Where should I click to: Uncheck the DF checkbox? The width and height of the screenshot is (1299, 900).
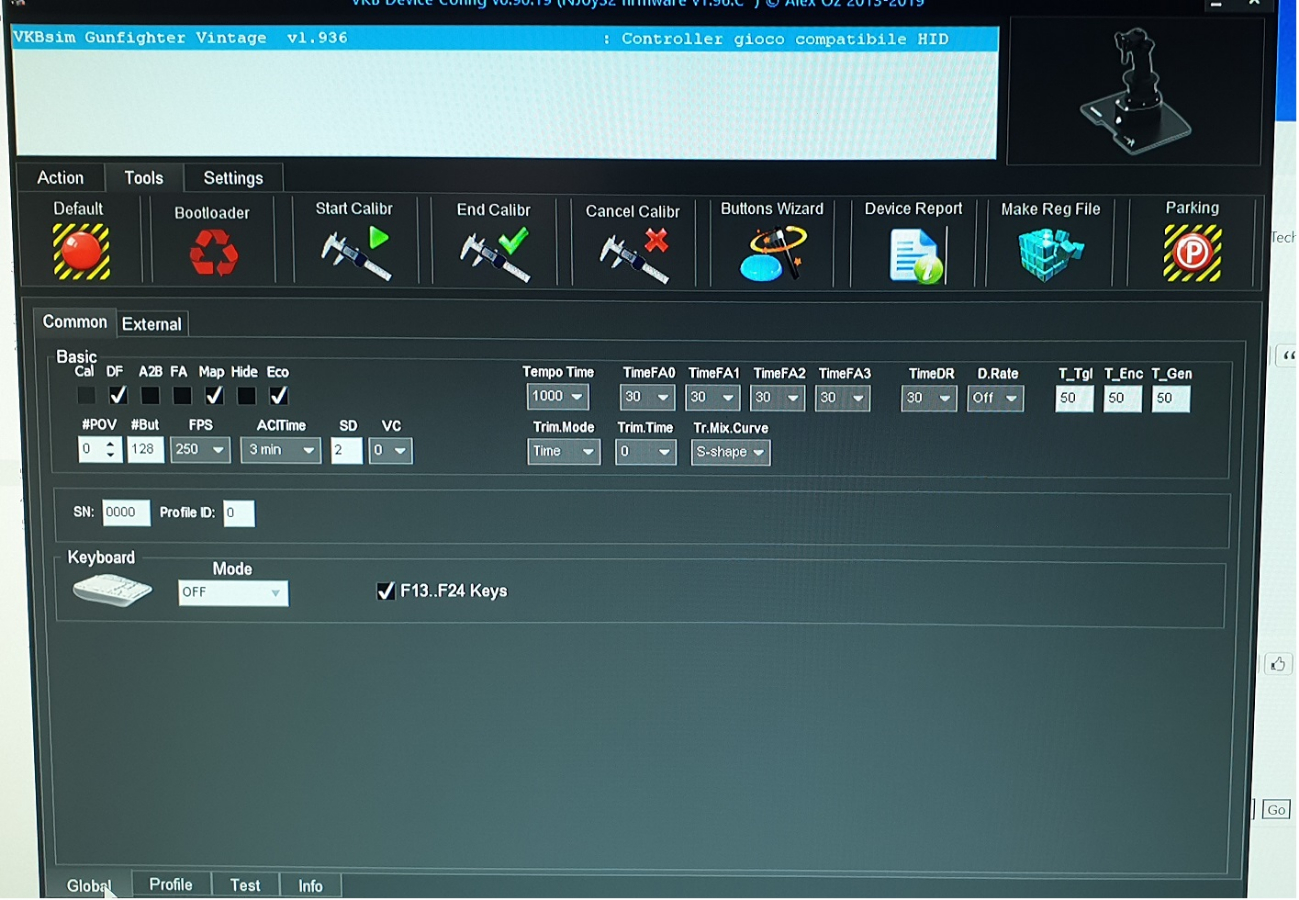pyautogui.click(x=118, y=396)
